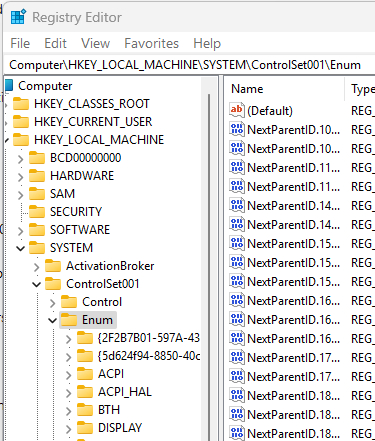Collapse the Enum key
The height and width of the screenshot is (441, 375).
pyautogui.click(x=53, y=320)
